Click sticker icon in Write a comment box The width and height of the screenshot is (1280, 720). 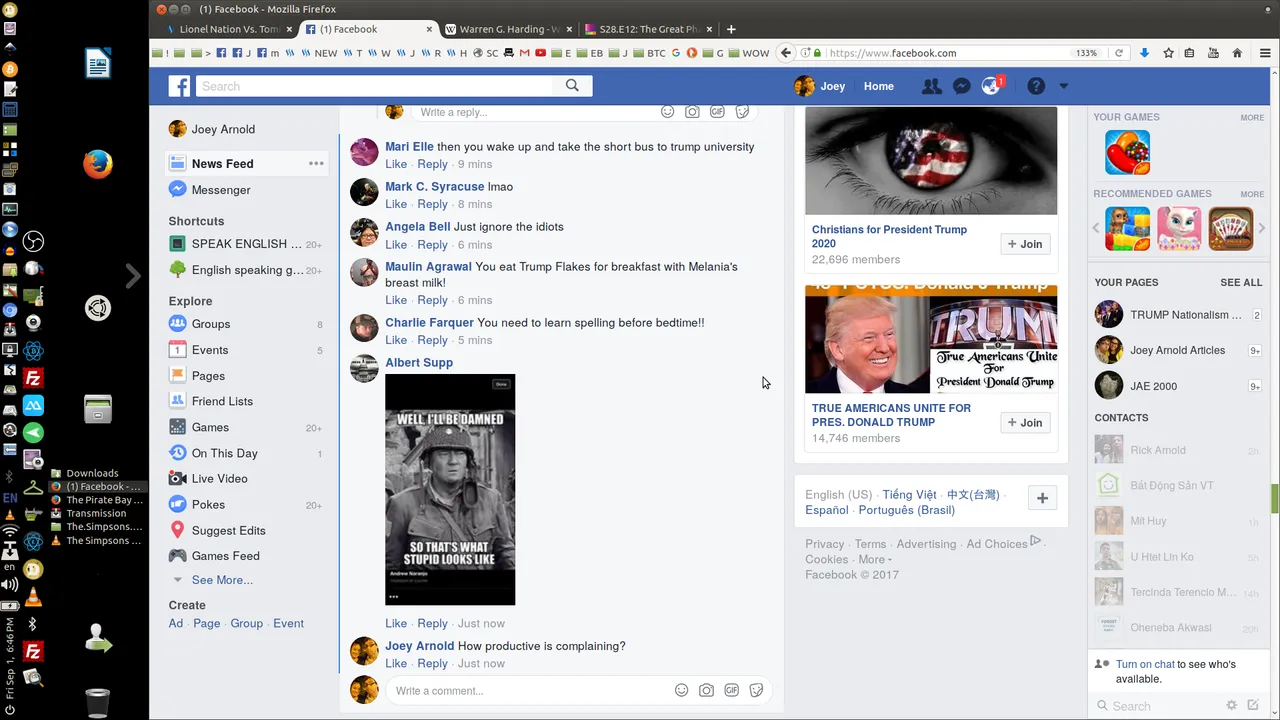[756, 690]
